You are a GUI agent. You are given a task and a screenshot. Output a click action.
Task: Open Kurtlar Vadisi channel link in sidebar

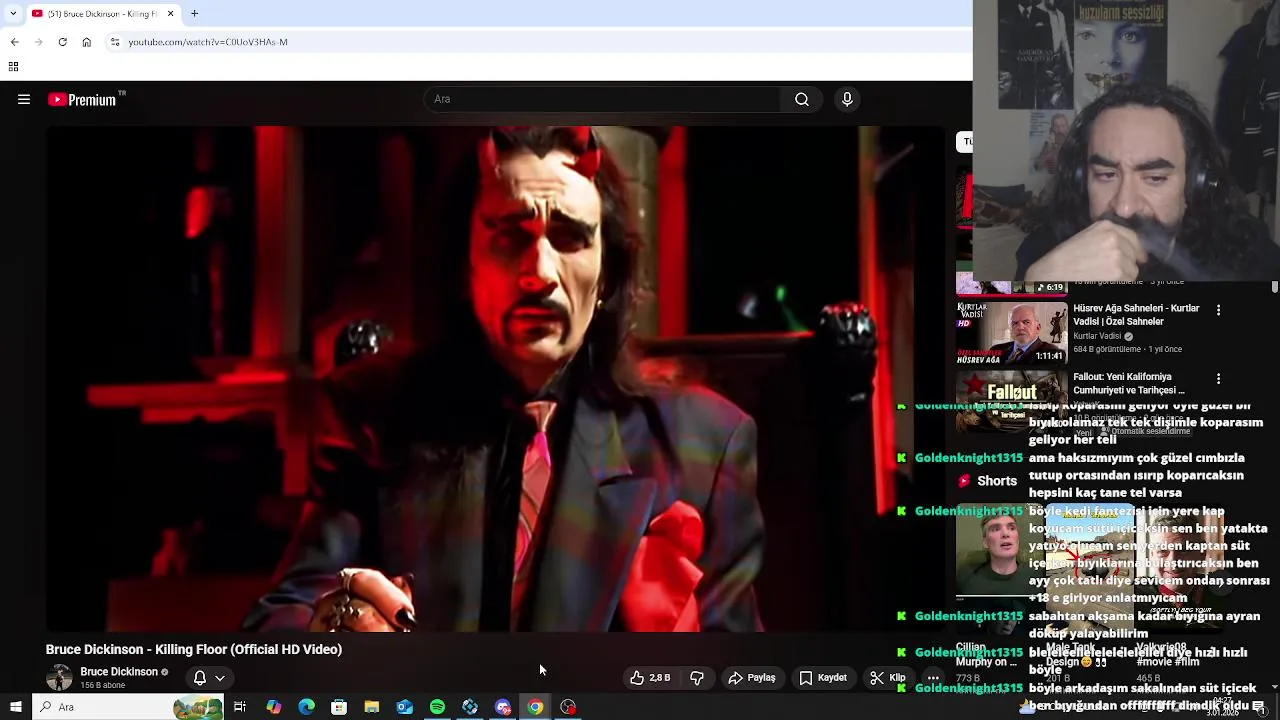pos(1097,336)
